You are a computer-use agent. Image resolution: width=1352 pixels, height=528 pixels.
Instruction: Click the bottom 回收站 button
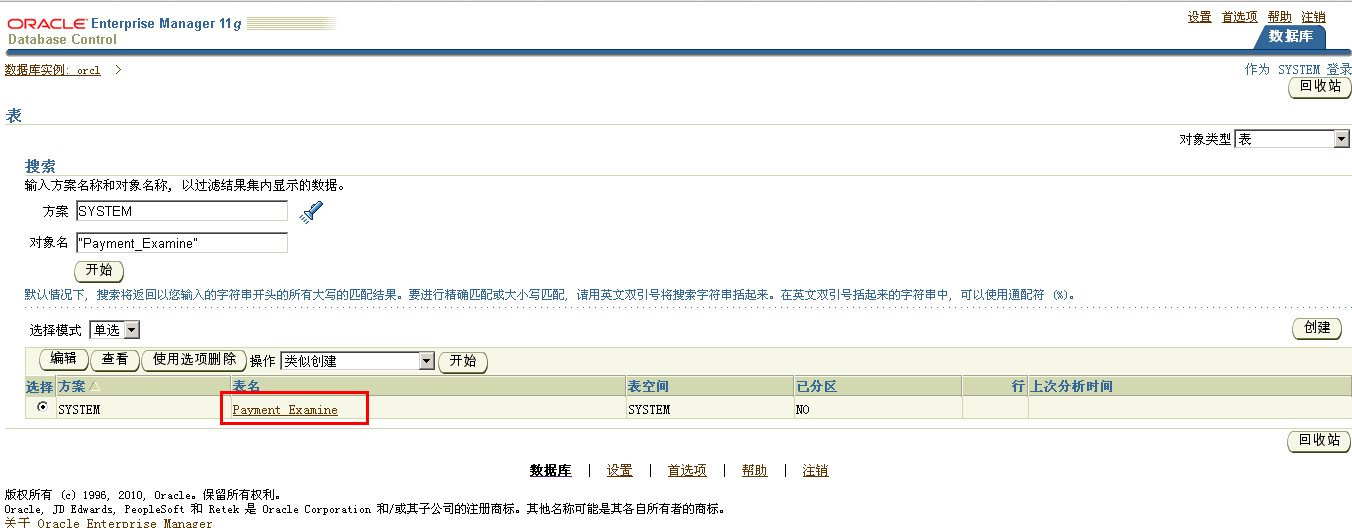click(x=1320, y=441)
